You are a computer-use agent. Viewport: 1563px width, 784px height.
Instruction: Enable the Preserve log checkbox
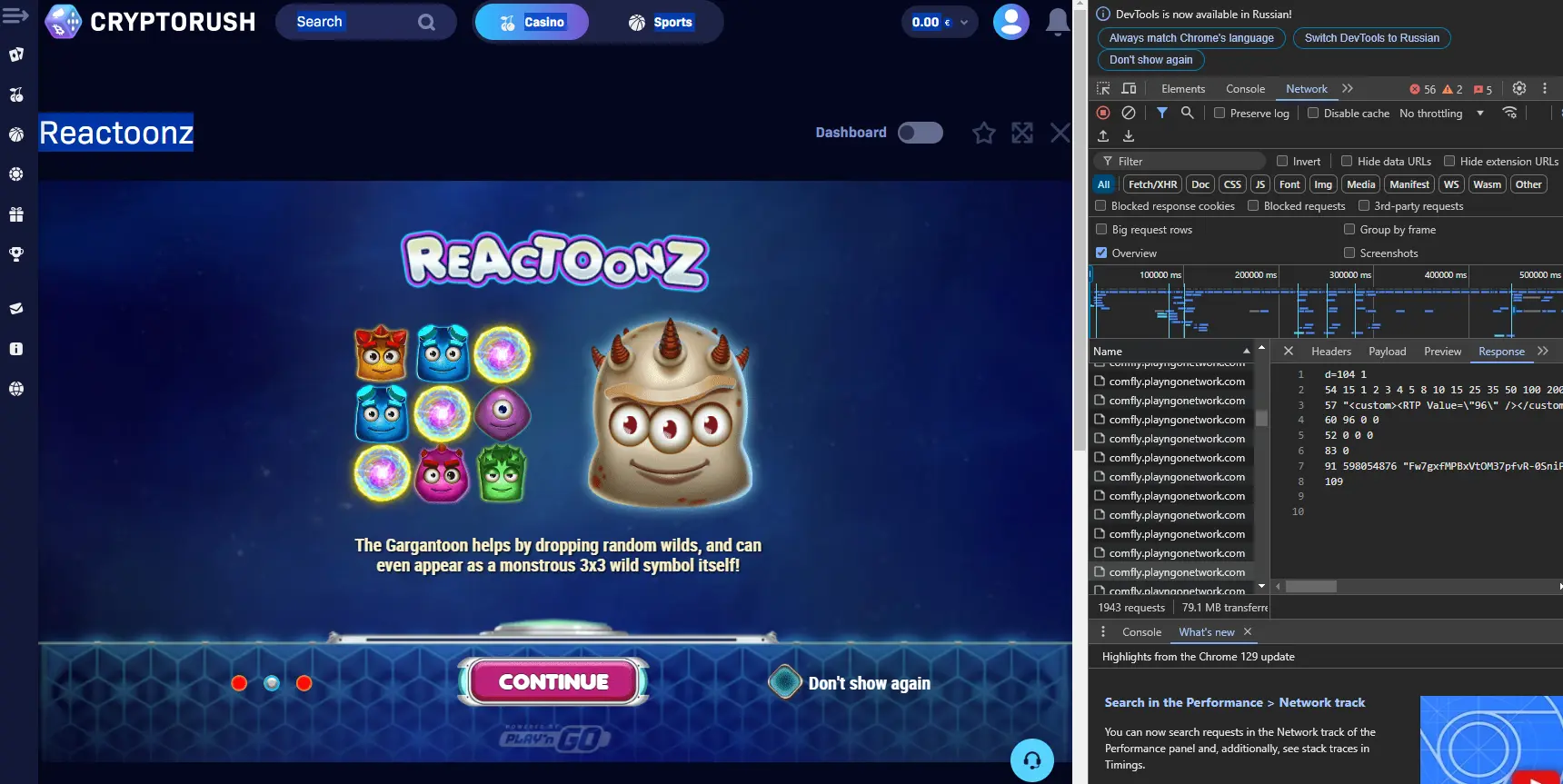coord(1220,113)
